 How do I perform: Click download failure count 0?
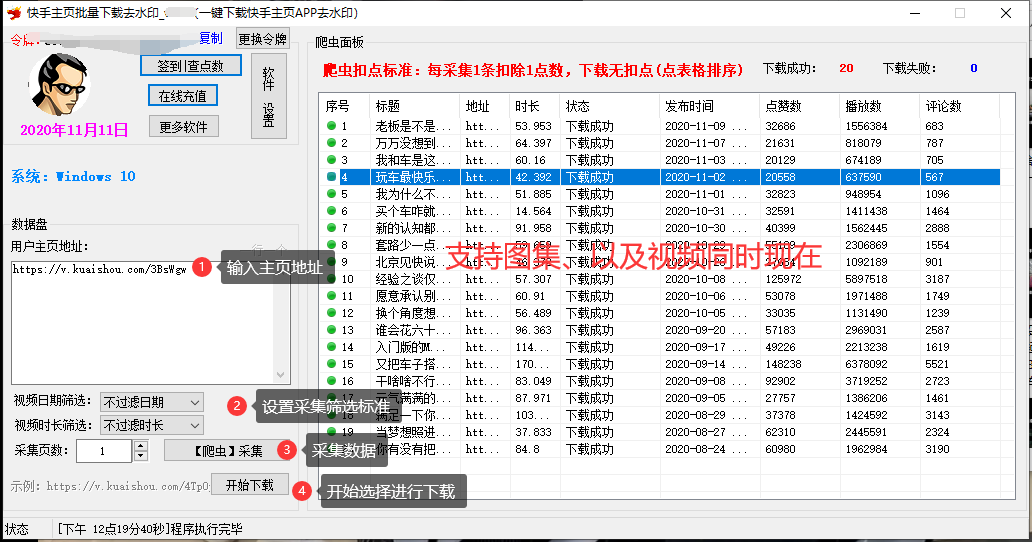click(x=973, y=68)
